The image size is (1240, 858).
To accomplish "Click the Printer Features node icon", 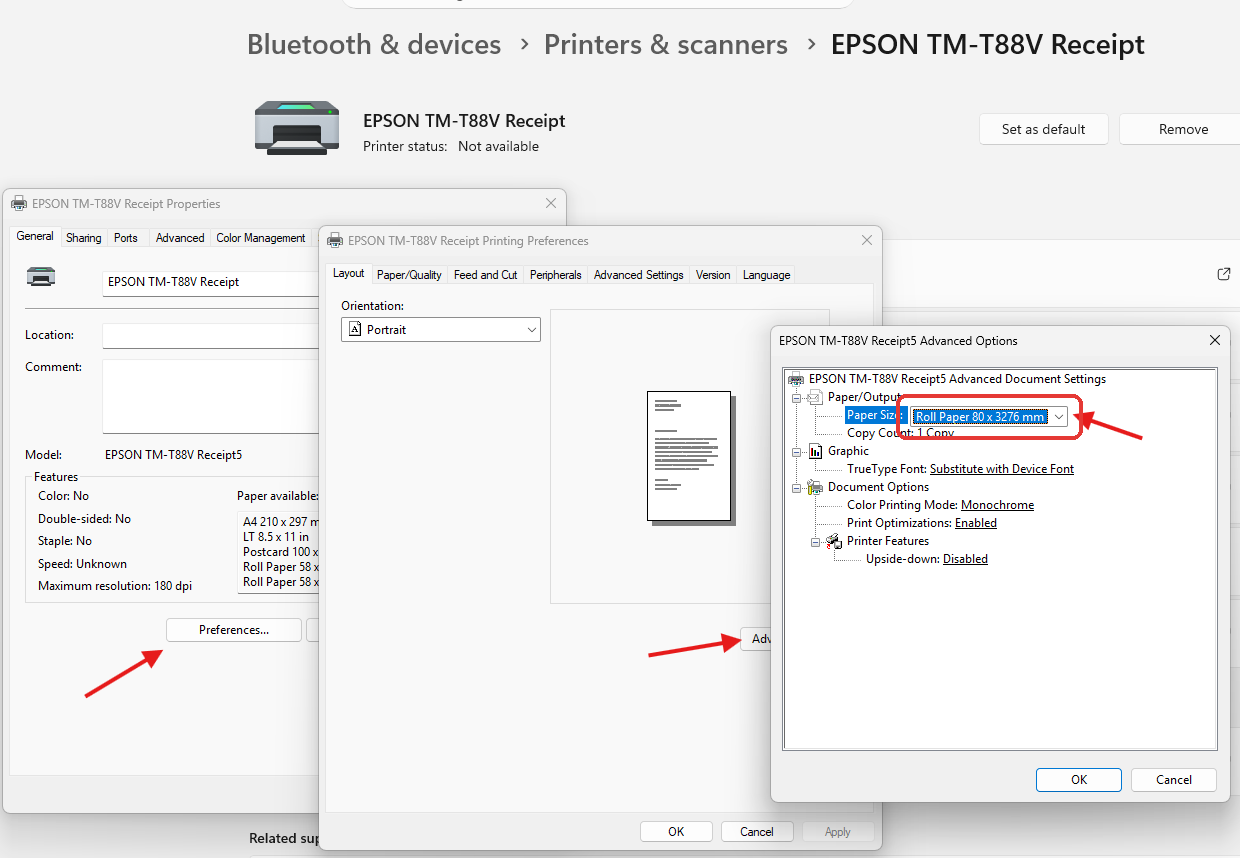I will coord(834,541).
